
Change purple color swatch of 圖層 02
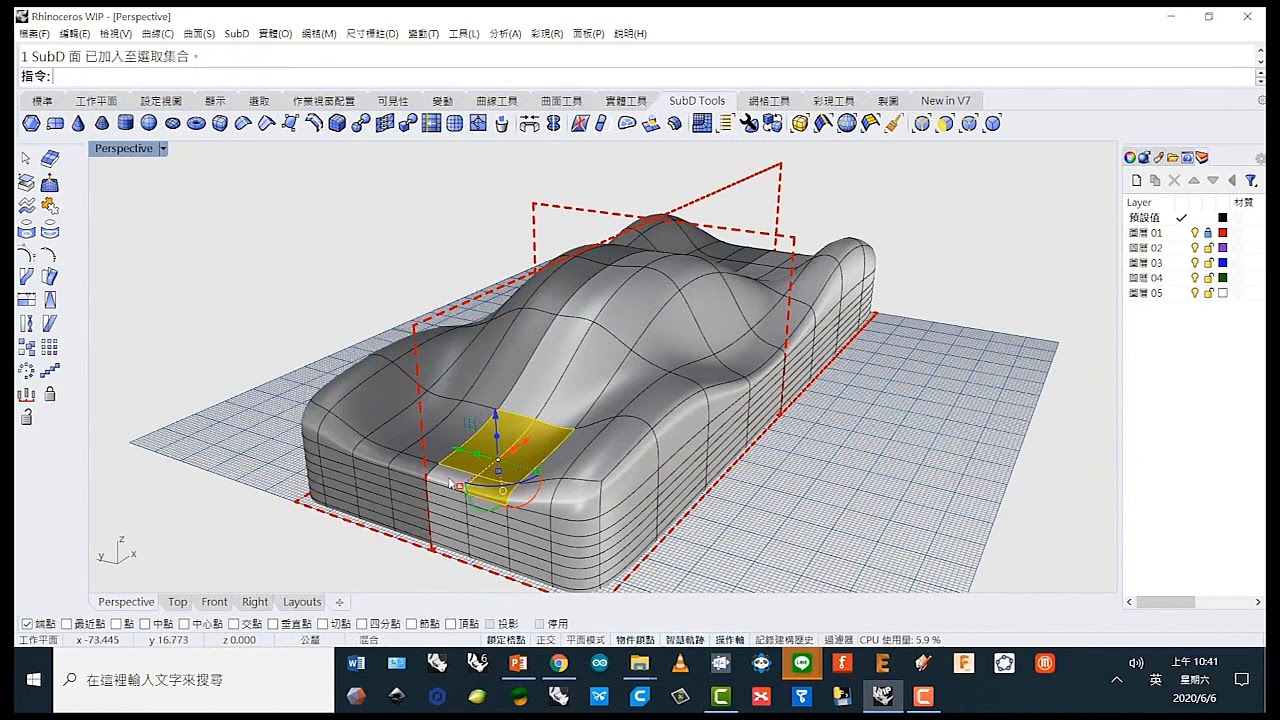coord(1222,248)
